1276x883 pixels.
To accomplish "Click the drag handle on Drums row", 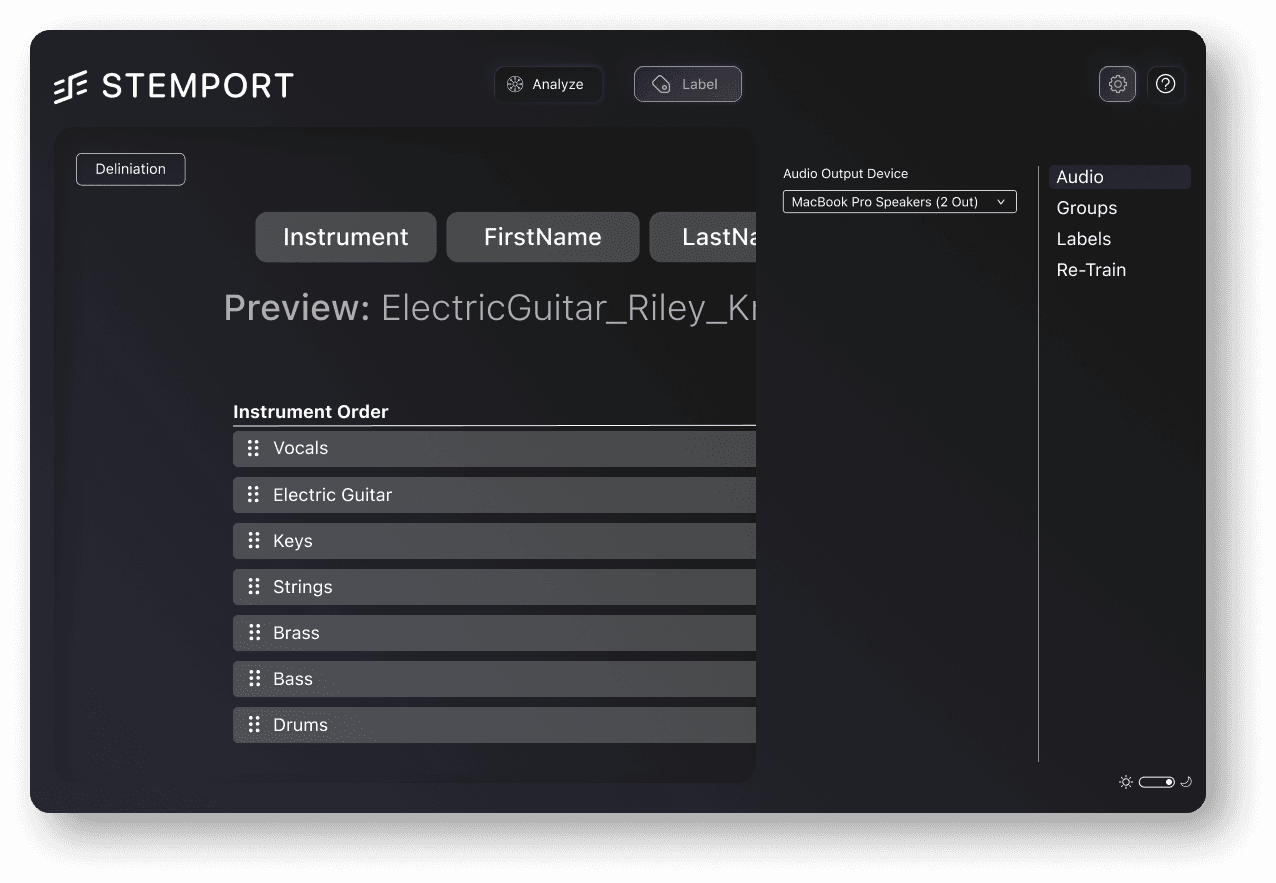I will (253, 724).
